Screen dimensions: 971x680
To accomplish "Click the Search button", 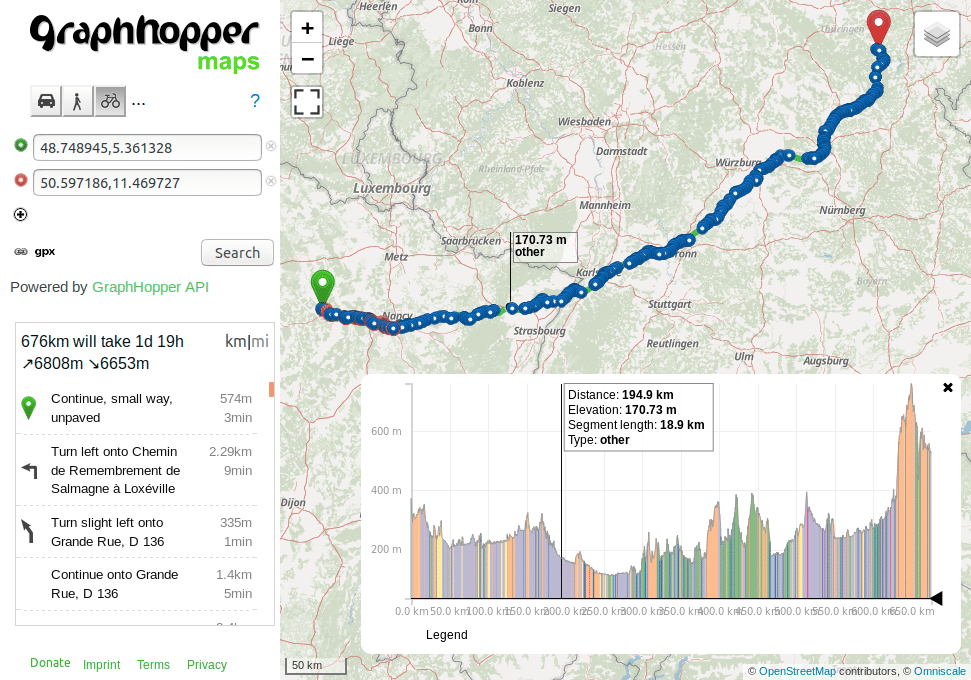I will coord(237,253).
